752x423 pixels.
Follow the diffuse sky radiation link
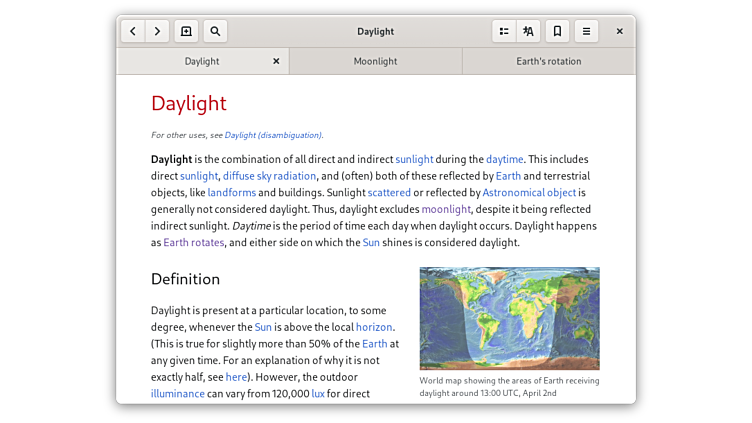[x=269, y=176]
